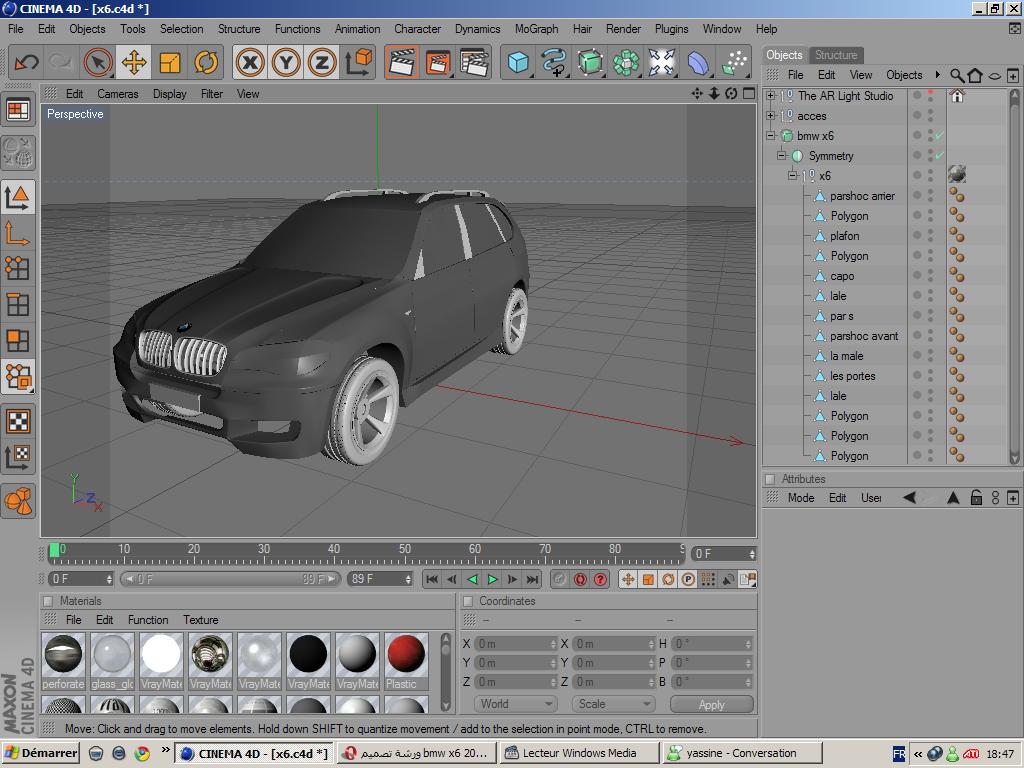Image resolution: width=1024 pixels, height=768 pixels.
Task: Switch to the Structure tab
Action: 836,55
